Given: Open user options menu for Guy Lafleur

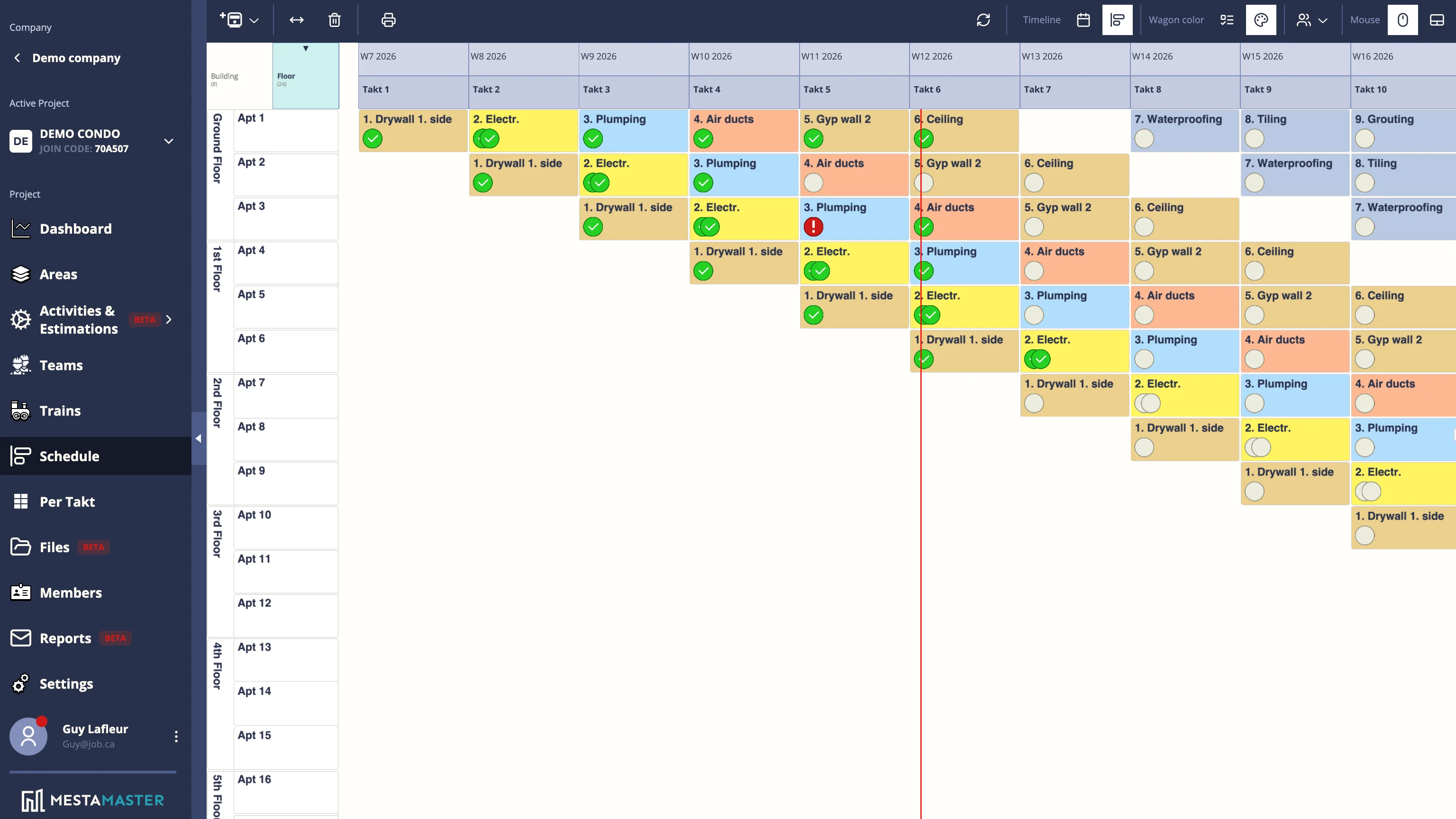Looking at the screenshot, I should click(176, 737).
